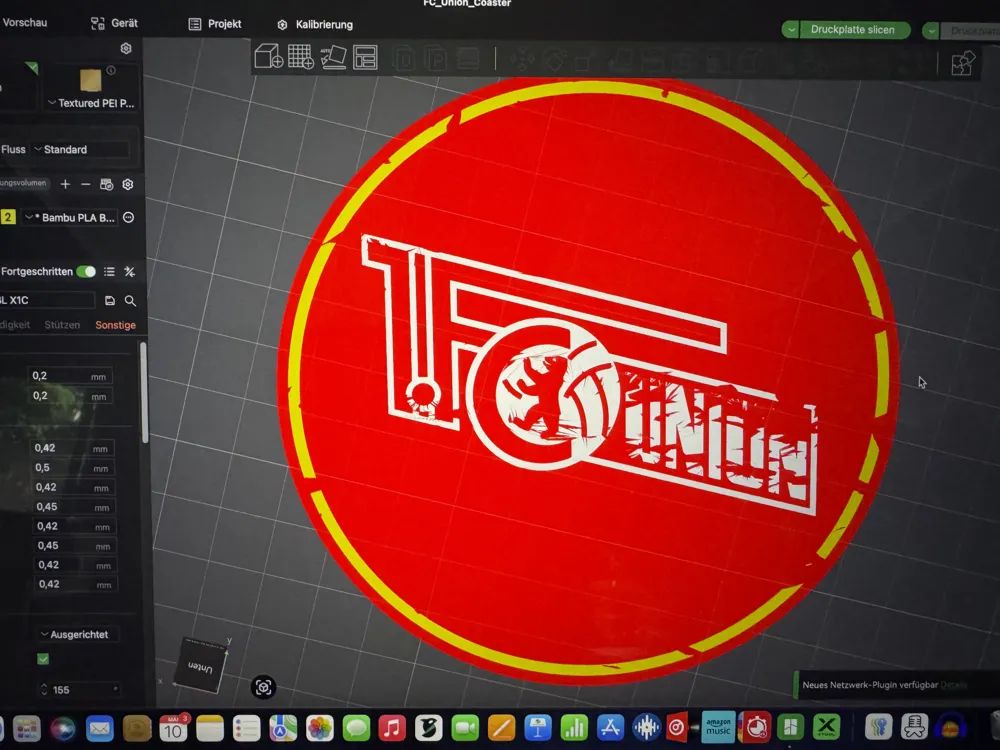Open the X1C process preset dropdown

tap(47, 300)
